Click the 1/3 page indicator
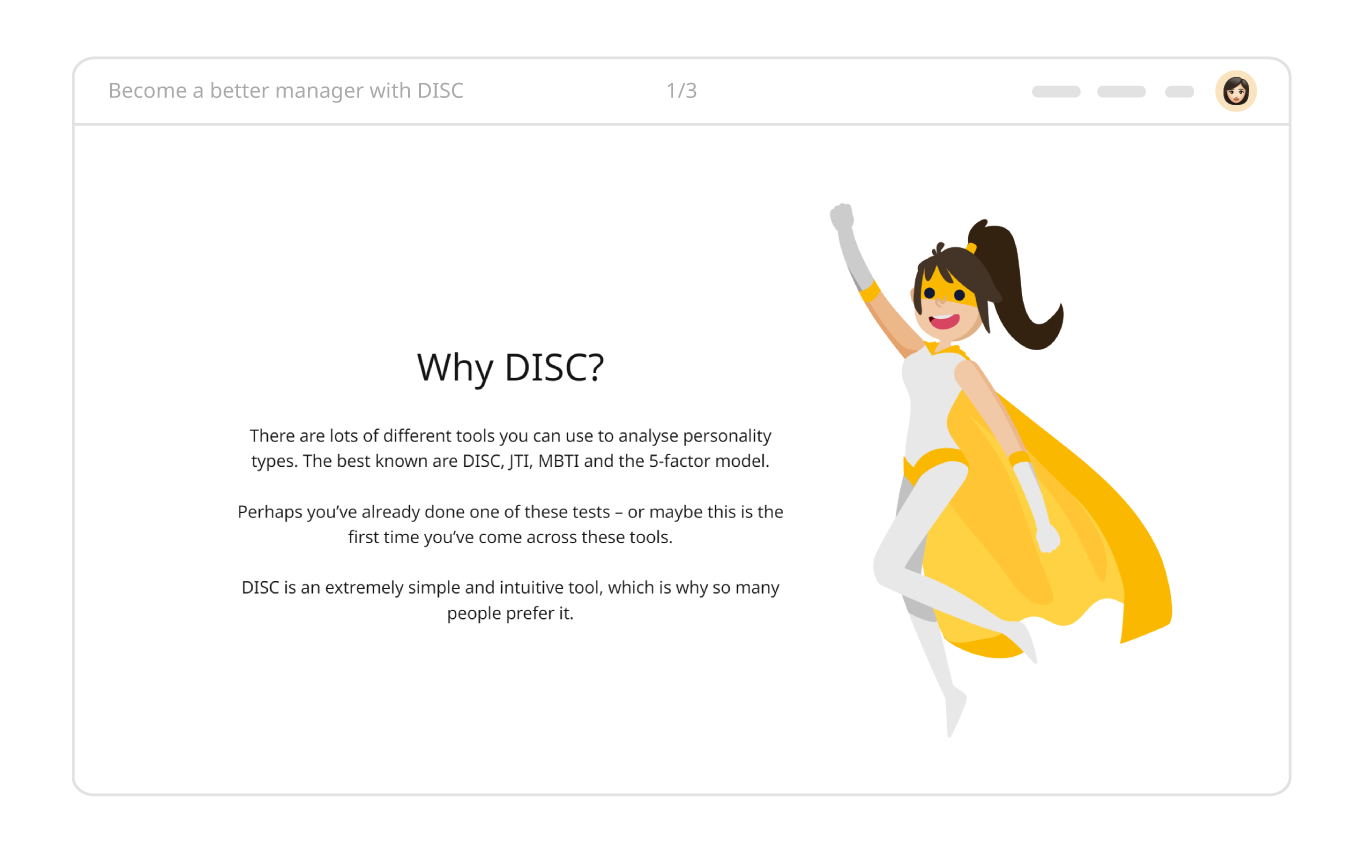 pyautogui.click(x=681, y=91)
